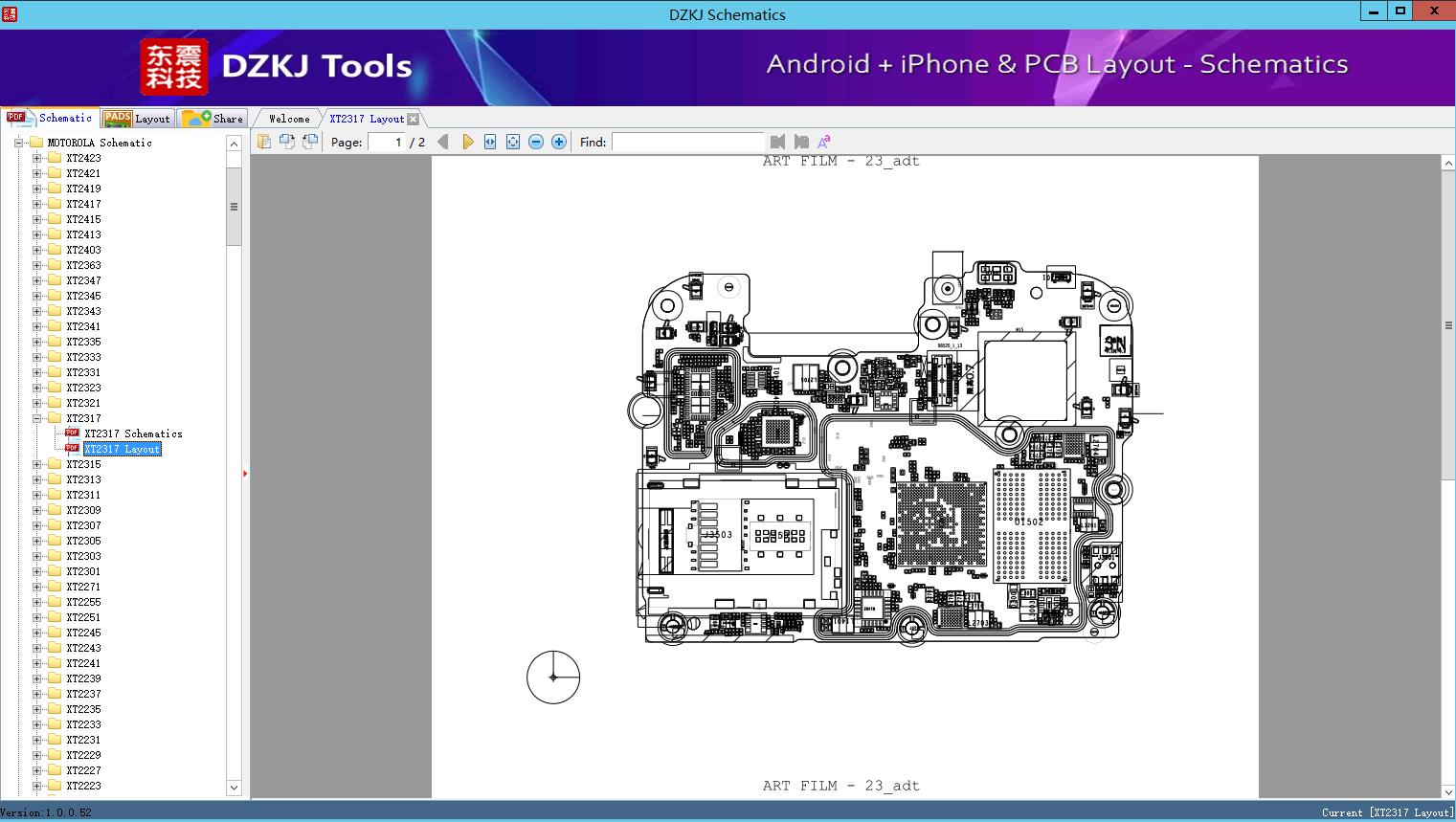Click the DZKJ app icon in title bar
This screenshot has height=822, width=1456.
(10, 13)
